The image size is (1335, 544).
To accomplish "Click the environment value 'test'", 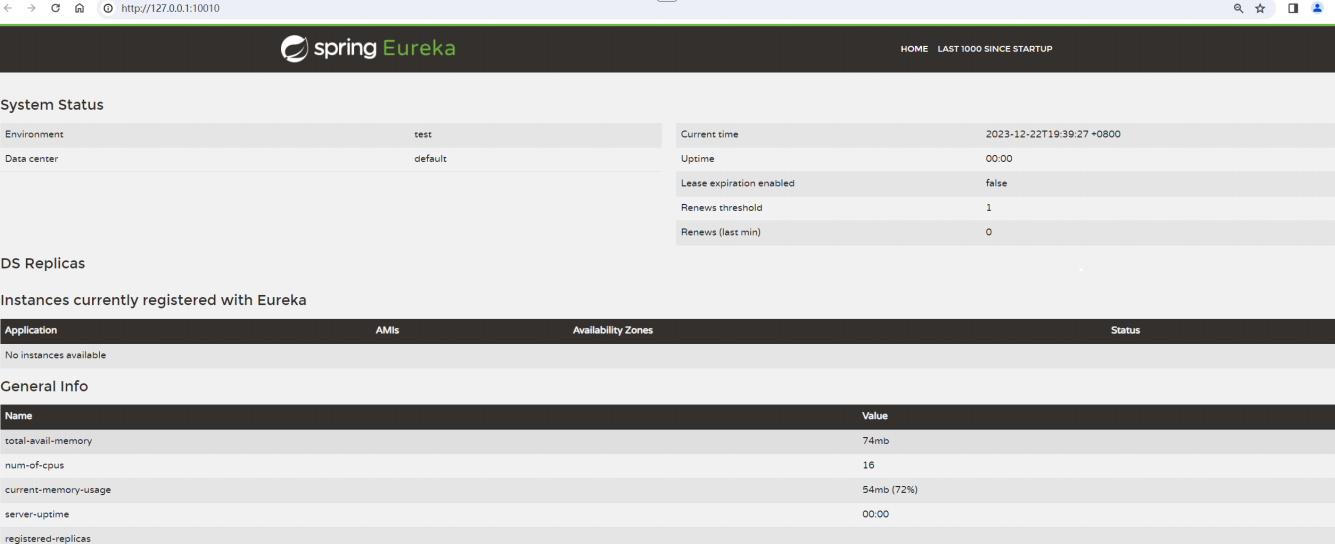I will (423, 134).
